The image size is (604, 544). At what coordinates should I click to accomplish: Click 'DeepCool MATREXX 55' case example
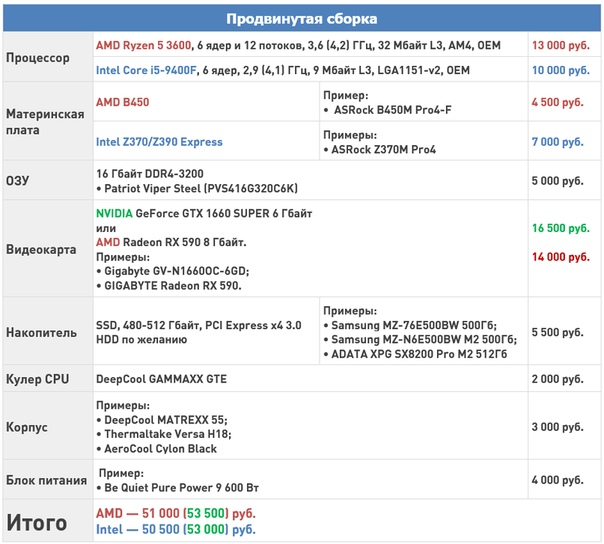click(x=166, y=420)
